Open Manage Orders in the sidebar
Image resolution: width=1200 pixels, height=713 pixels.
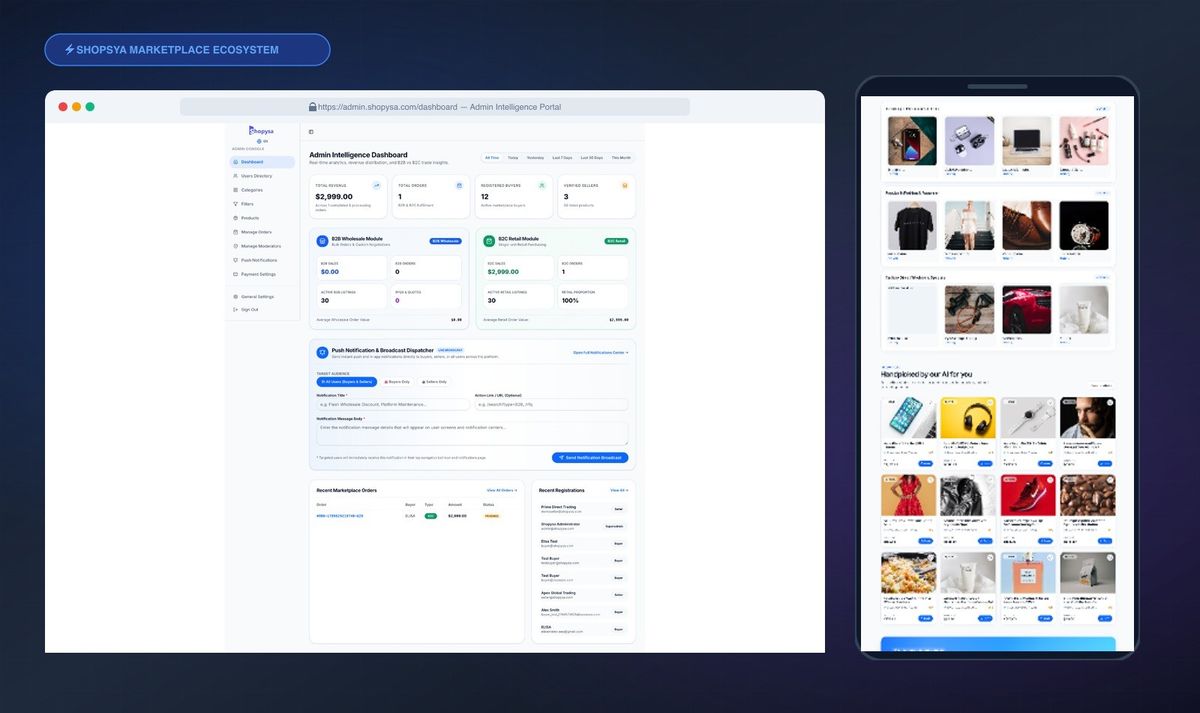click(x=262, y=232)
